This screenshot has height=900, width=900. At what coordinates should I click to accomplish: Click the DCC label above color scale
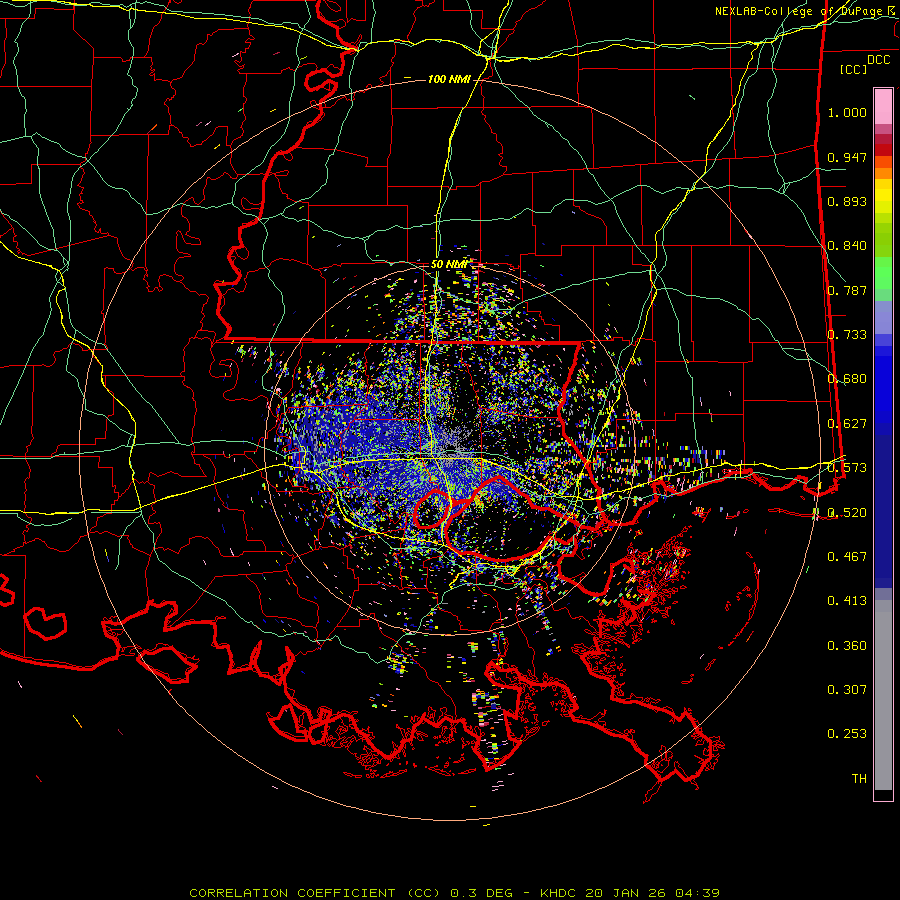tap(878, 60)
